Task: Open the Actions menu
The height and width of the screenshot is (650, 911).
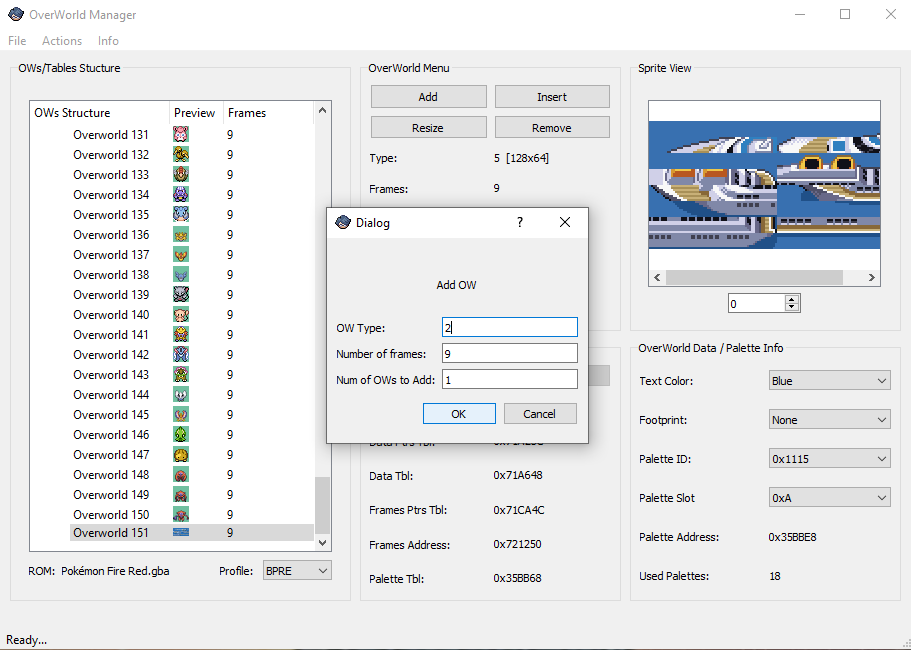Action: click(x=62, y=41)
